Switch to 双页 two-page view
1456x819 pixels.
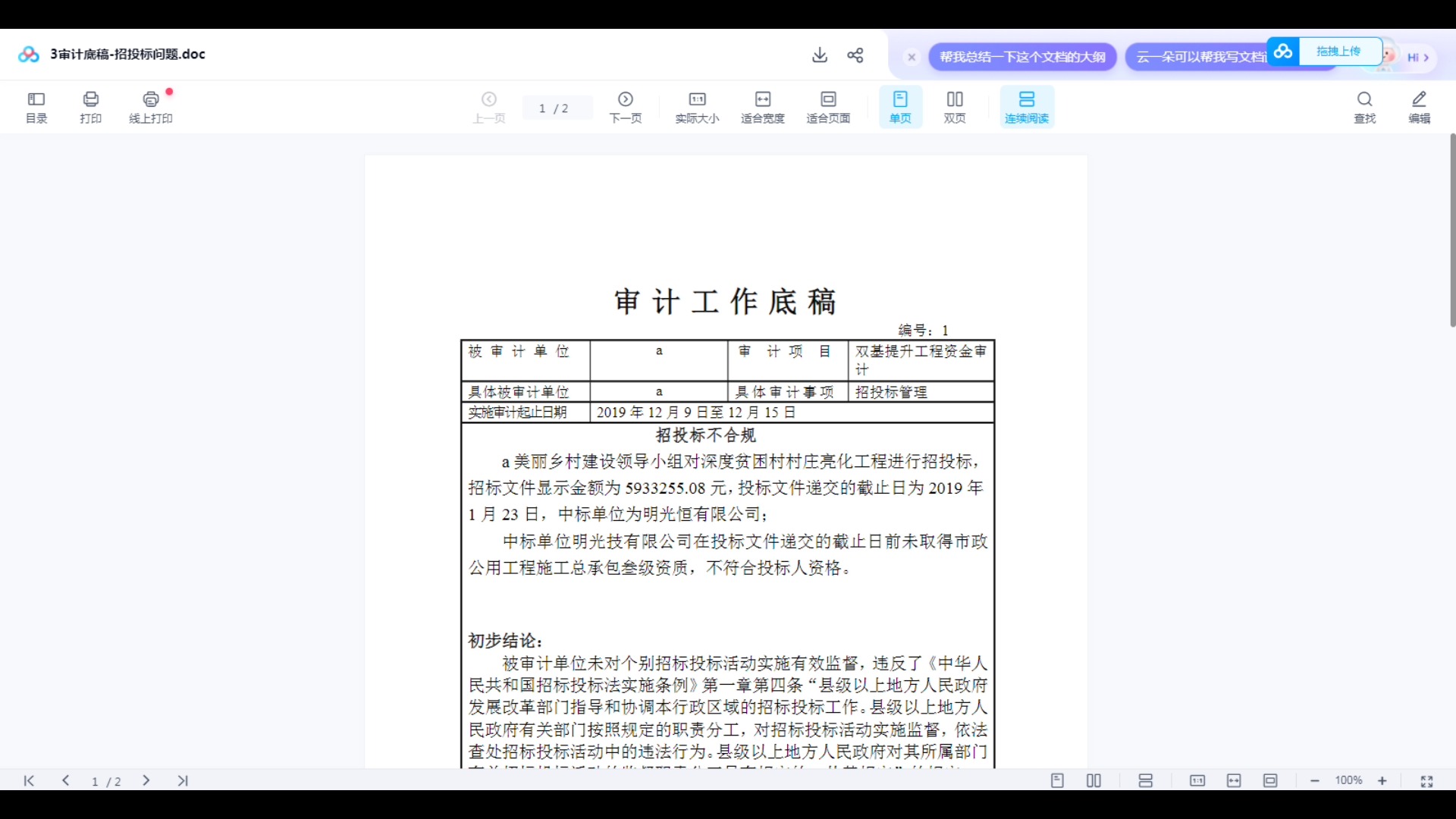954,106
